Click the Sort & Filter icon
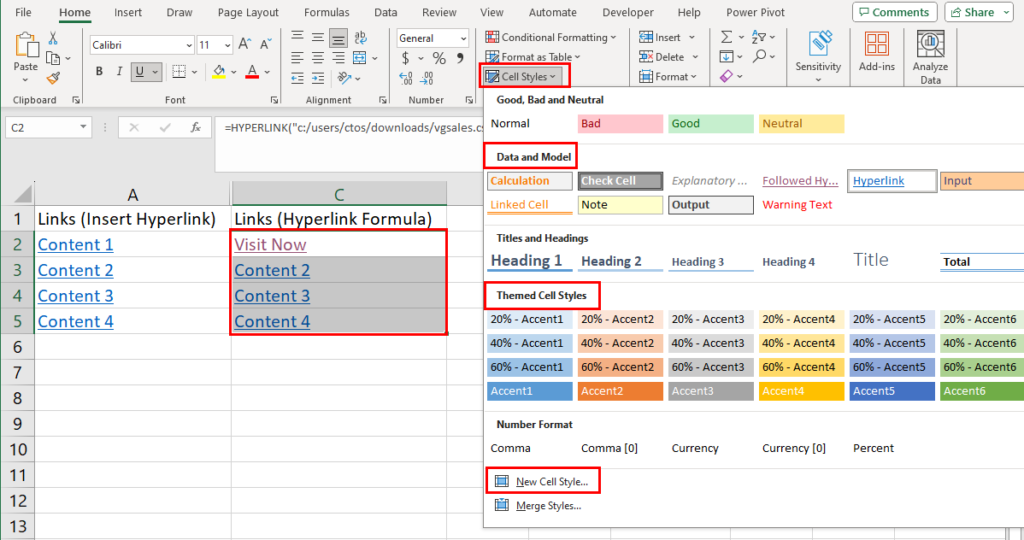The image size is (1024, 540). (x=759, y=37)
